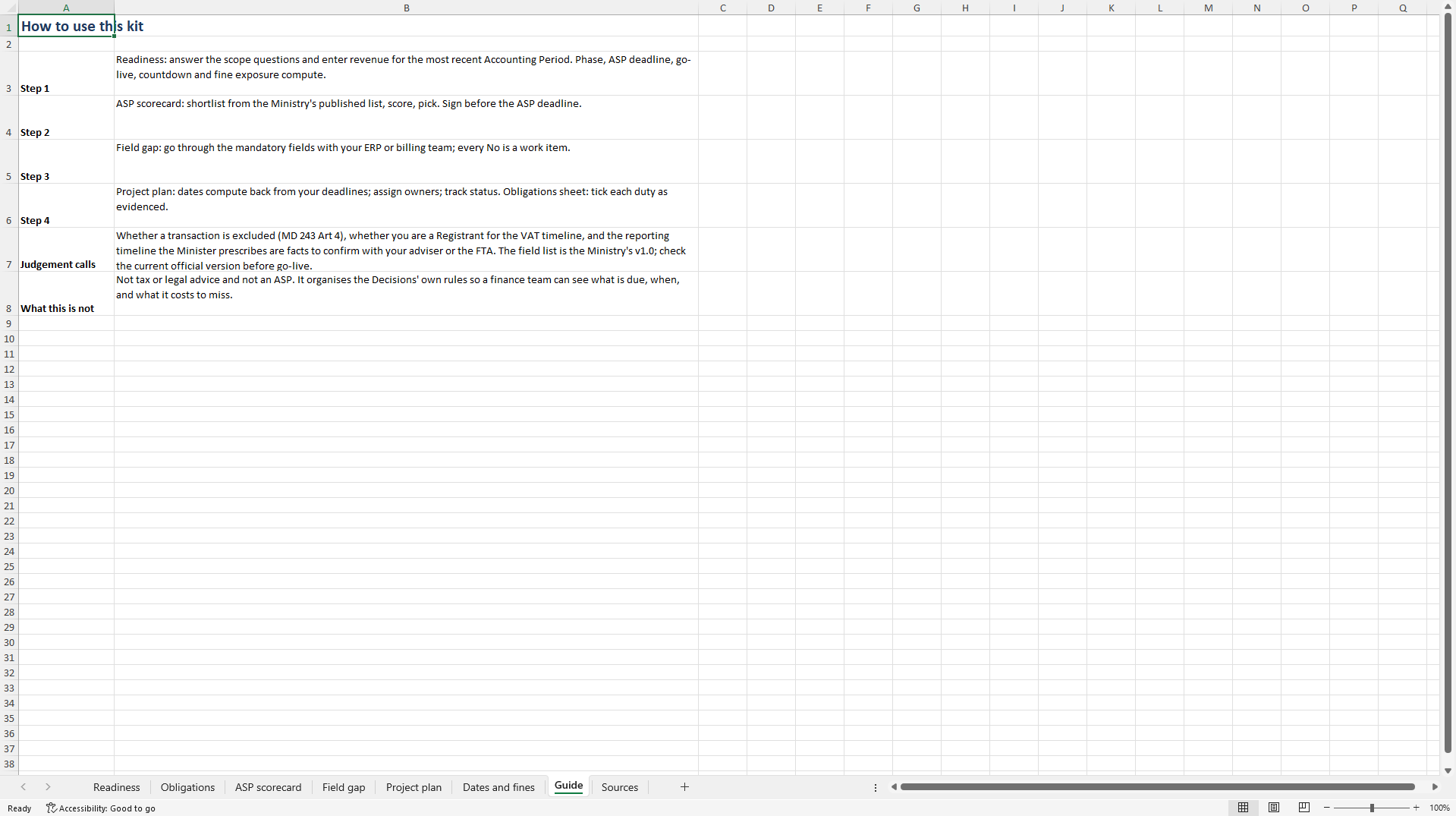Go to the next sheet tabs with the arrow
Screen dimensions: 1456x816
(x=48, y=787)
